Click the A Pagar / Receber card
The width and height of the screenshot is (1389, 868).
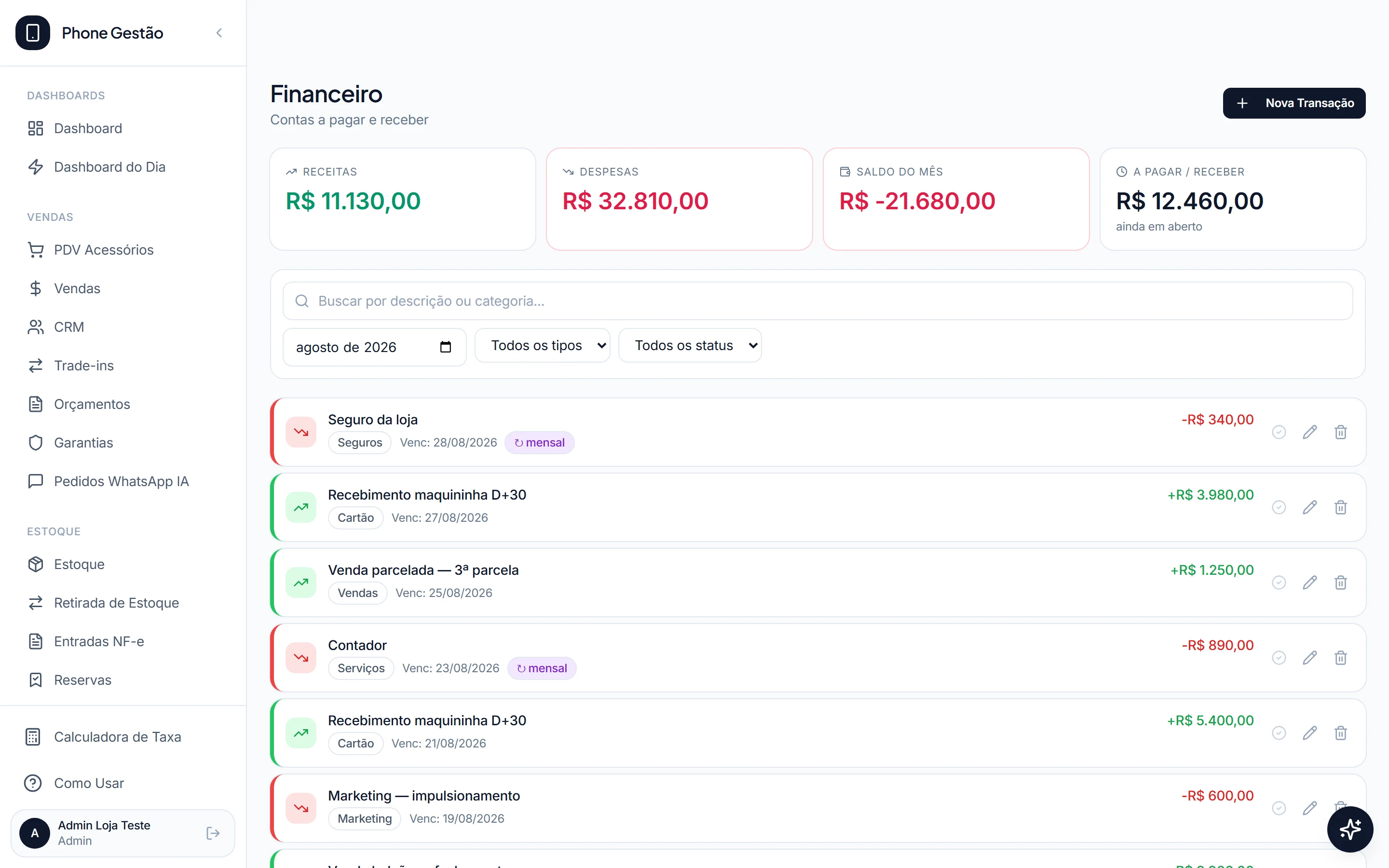[x=1233, y=199]
